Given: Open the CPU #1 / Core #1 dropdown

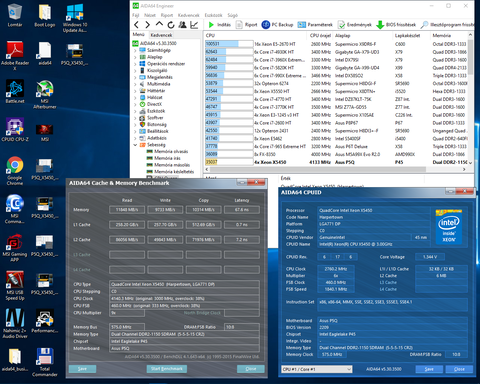Looking at the screenshot, I should (316, 369).
